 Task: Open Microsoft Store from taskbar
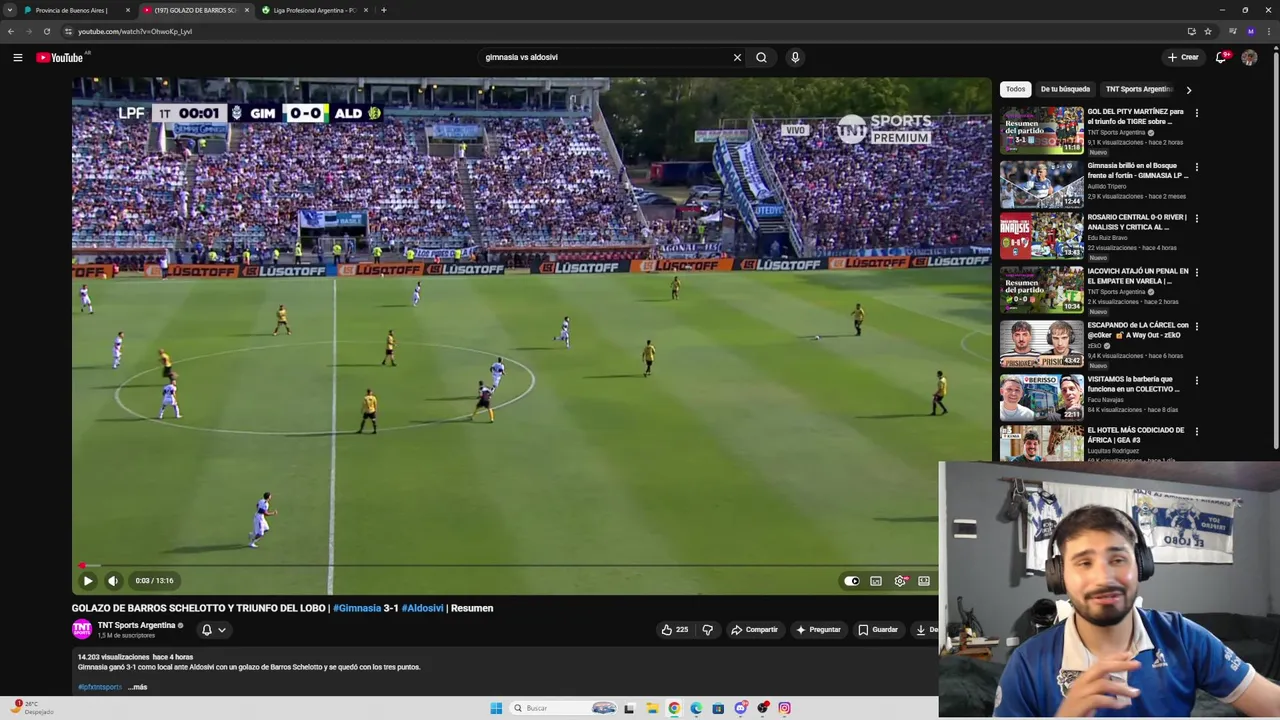click(x=718, y=708)
